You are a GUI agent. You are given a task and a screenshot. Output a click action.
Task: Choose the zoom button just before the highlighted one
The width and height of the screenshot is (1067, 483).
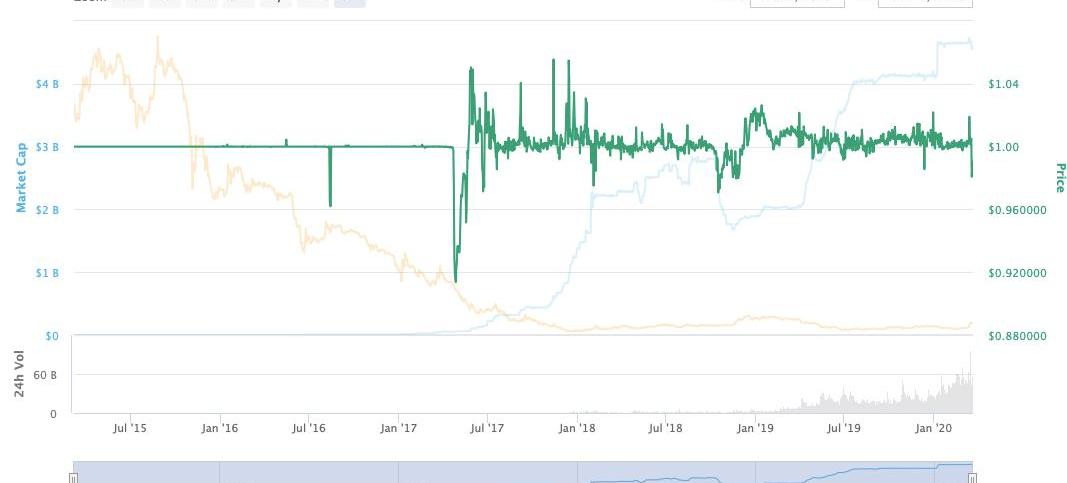click(x=313, y=2)
